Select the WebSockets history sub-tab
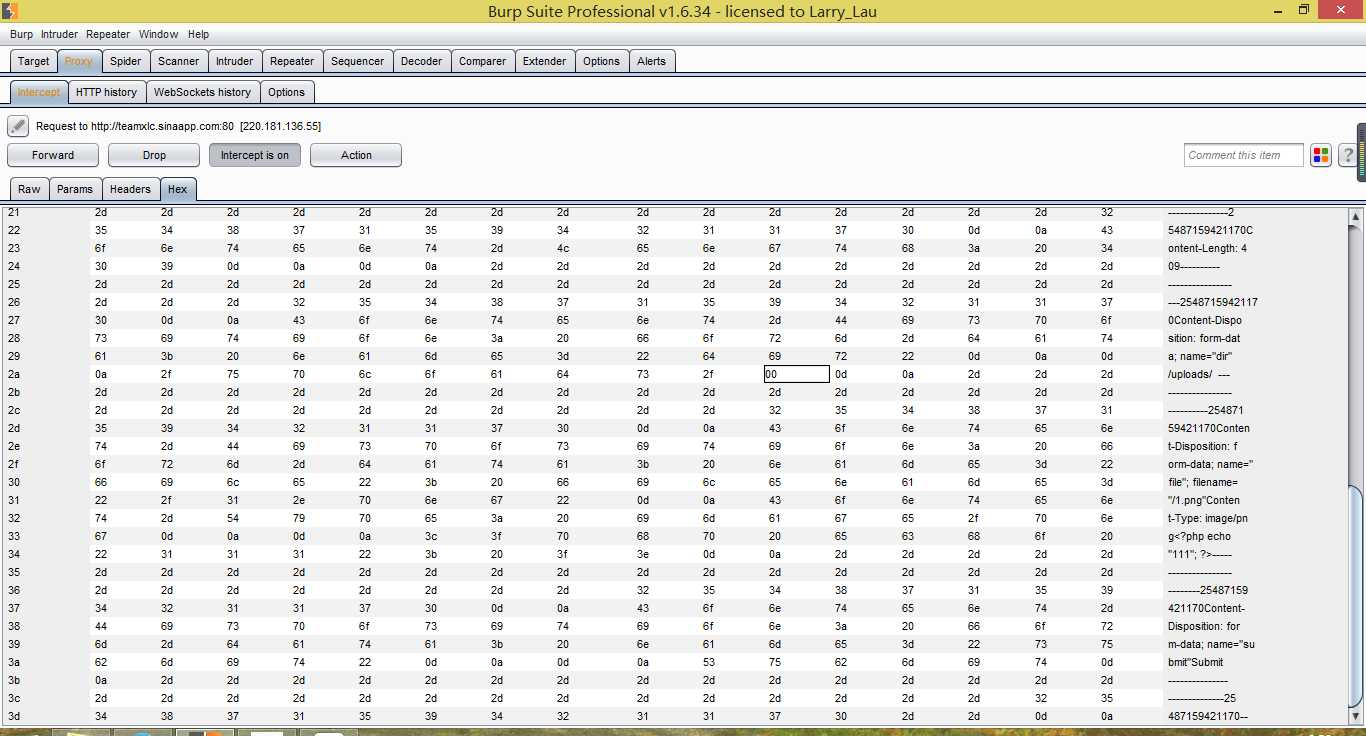1366x736 pixels. click(x=202, y=92)
